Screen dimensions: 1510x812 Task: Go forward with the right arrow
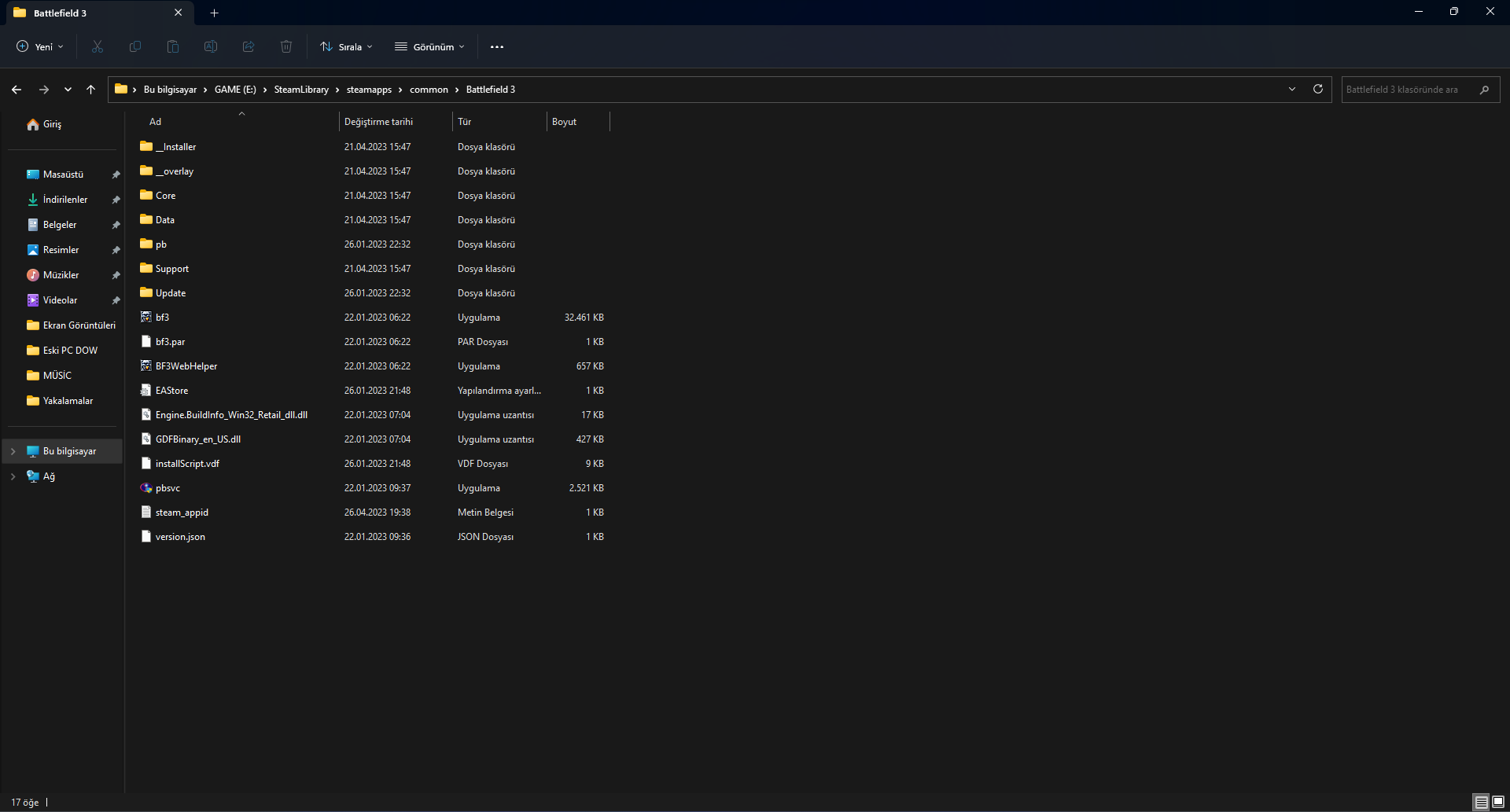coord(44,90)
